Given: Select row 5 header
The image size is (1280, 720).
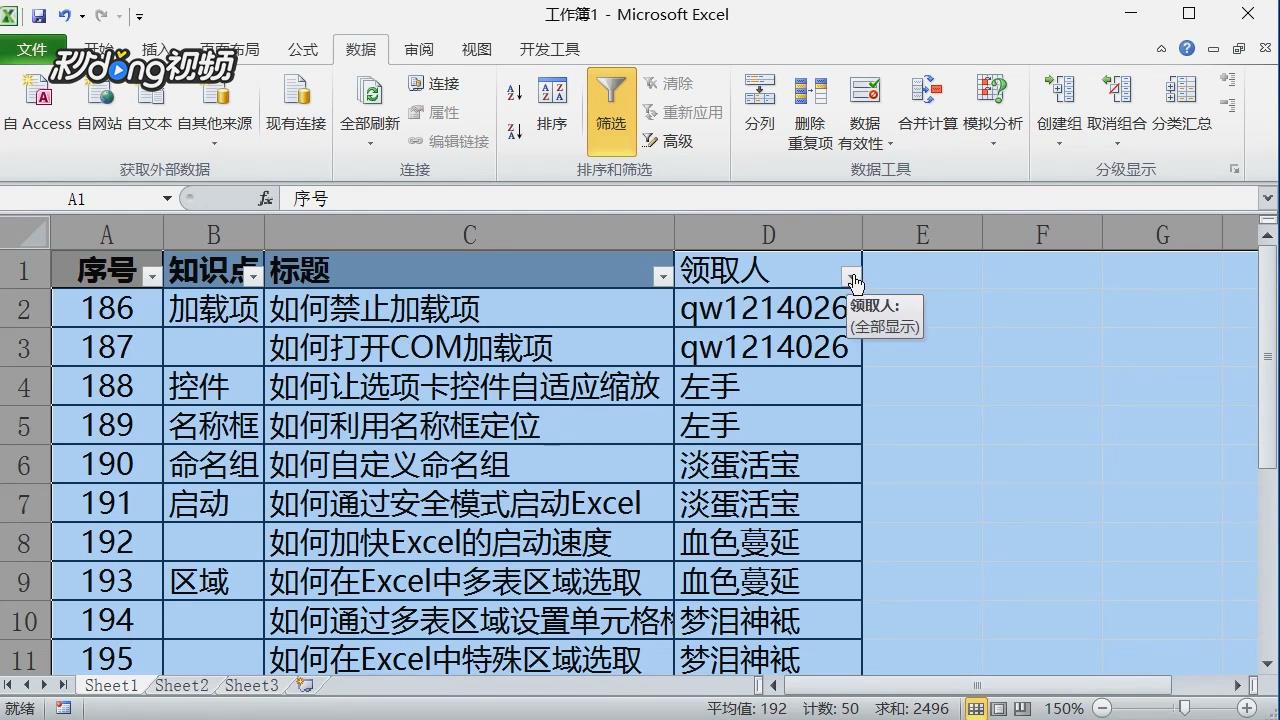Looking at the screenshot, I should click(25, 426).
